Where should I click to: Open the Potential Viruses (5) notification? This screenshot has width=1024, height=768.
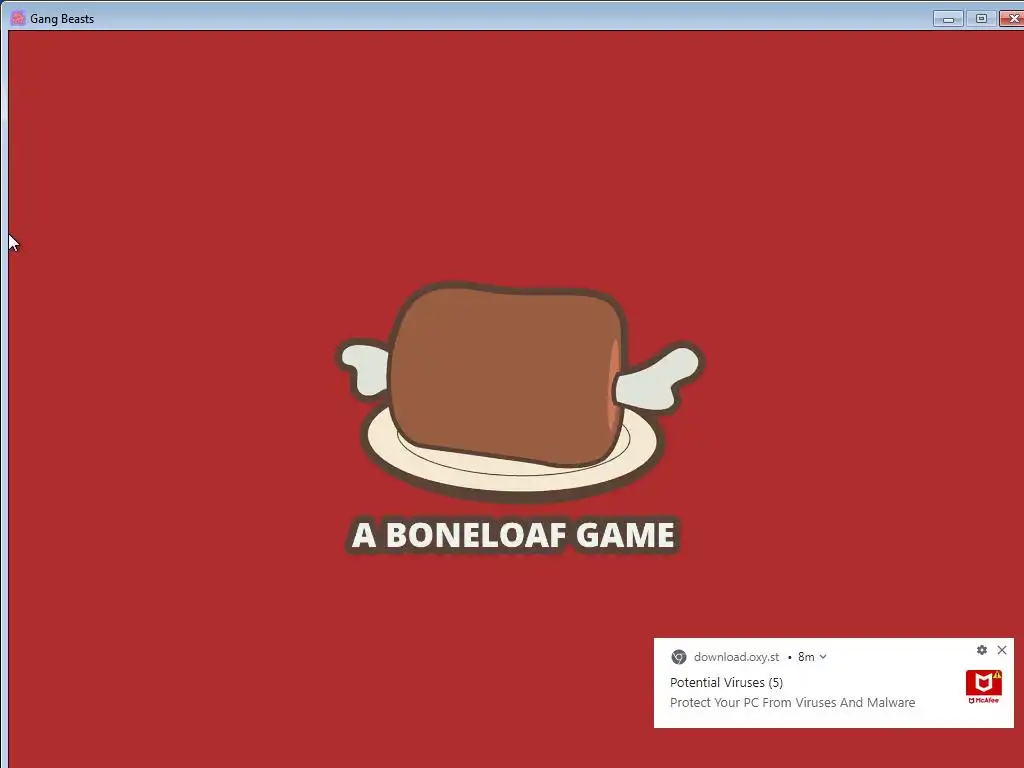(726, 682)
